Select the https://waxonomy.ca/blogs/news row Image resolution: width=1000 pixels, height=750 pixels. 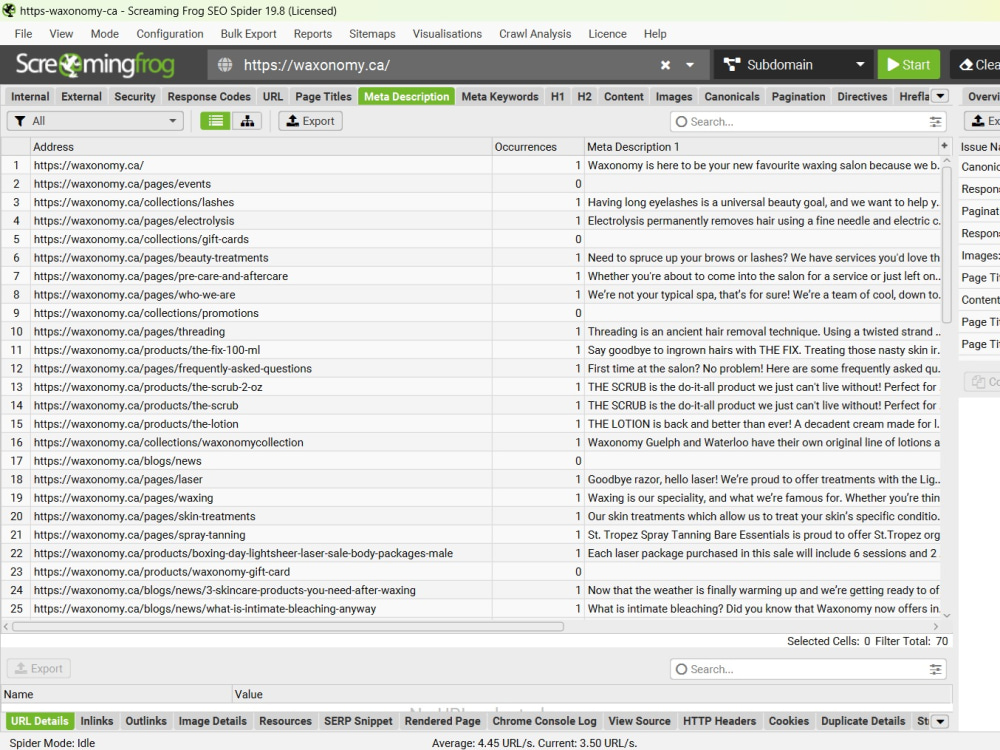coord(472,460)
